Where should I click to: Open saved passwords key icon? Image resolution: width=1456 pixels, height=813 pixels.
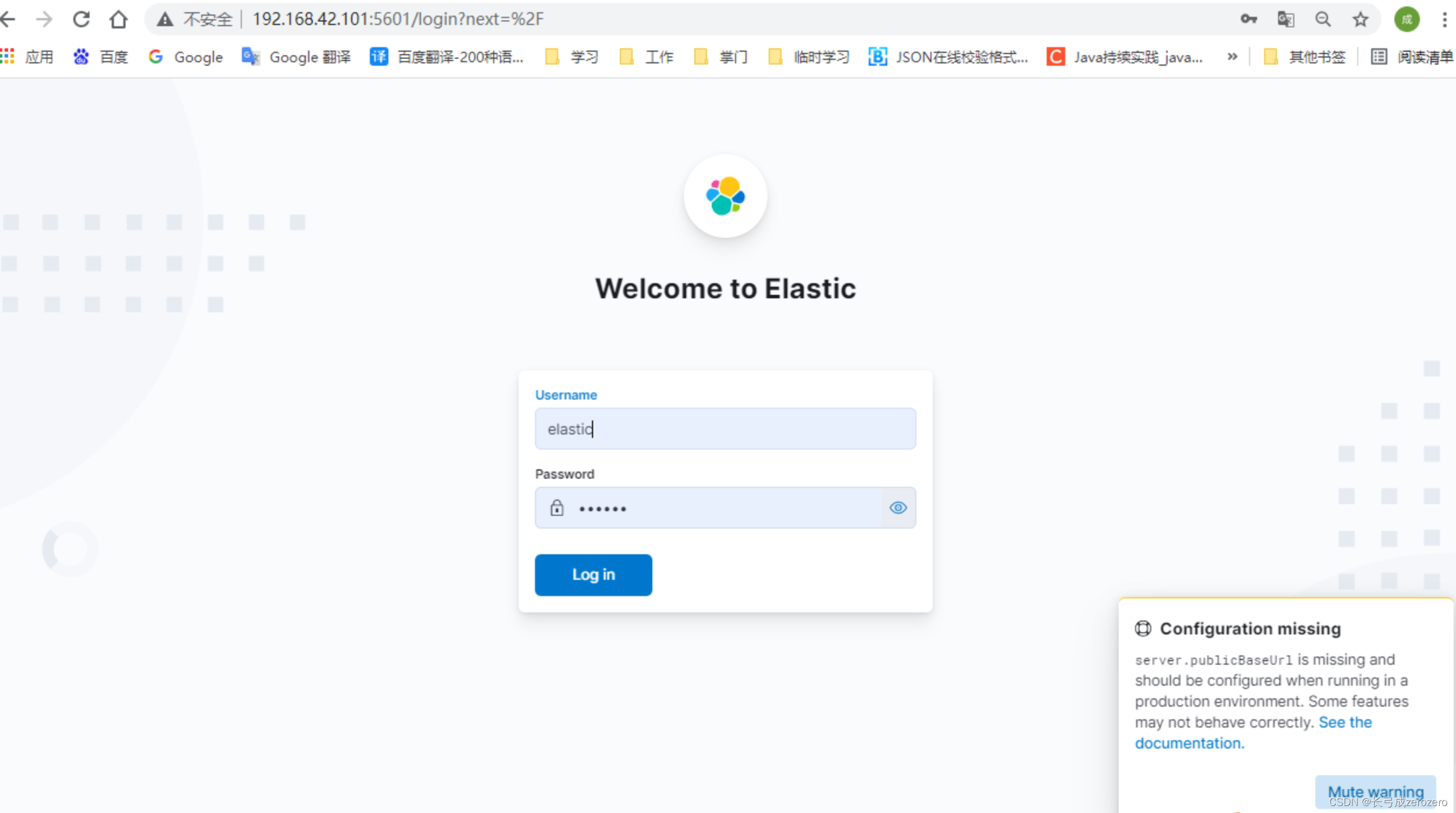(x=1248, y=19)
